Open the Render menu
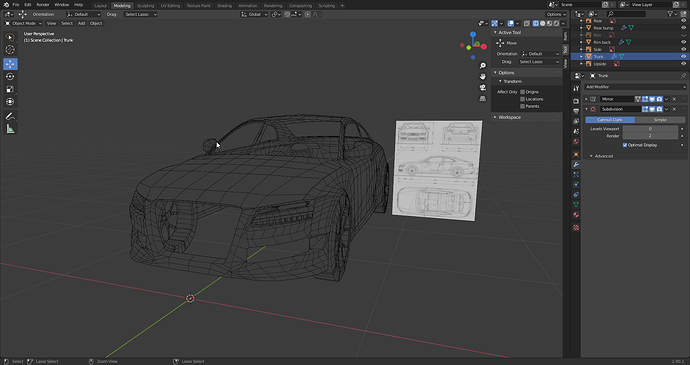 tap(43, 5)
